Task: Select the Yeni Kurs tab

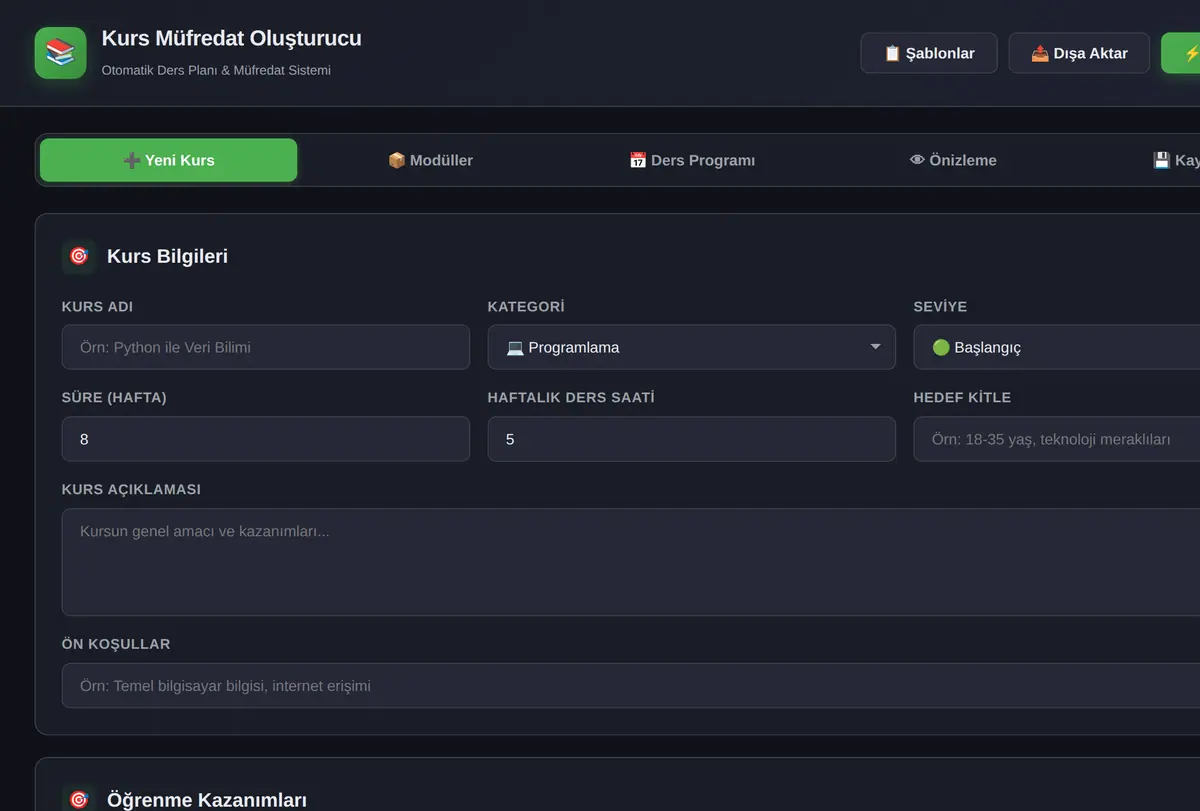Action: [x=169, y=160]
